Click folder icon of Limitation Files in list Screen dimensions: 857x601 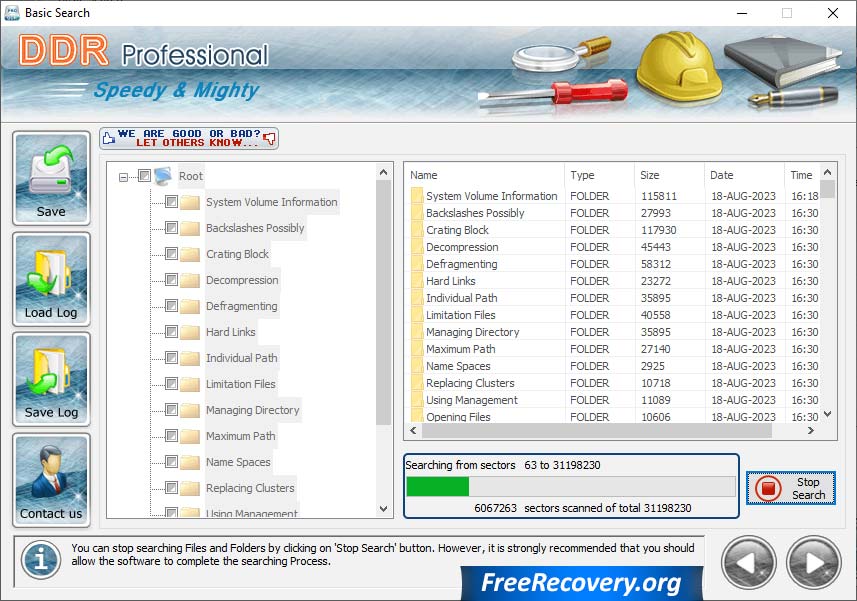tap(417, 315)
